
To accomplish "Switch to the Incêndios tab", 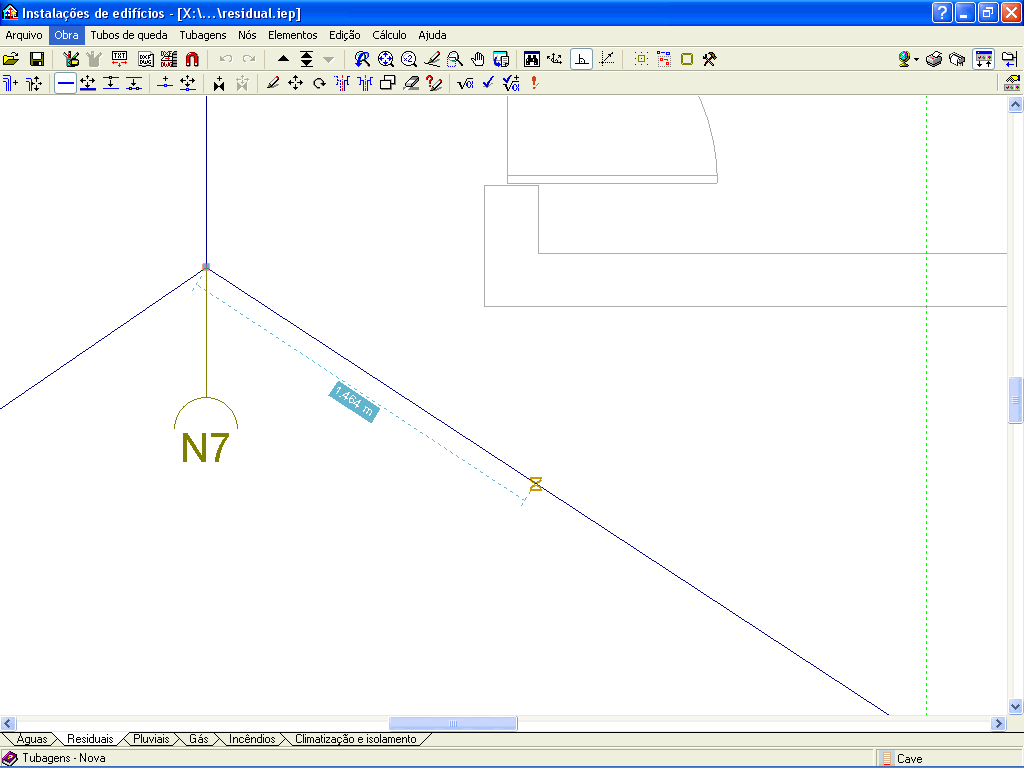I will pos(252,740).
